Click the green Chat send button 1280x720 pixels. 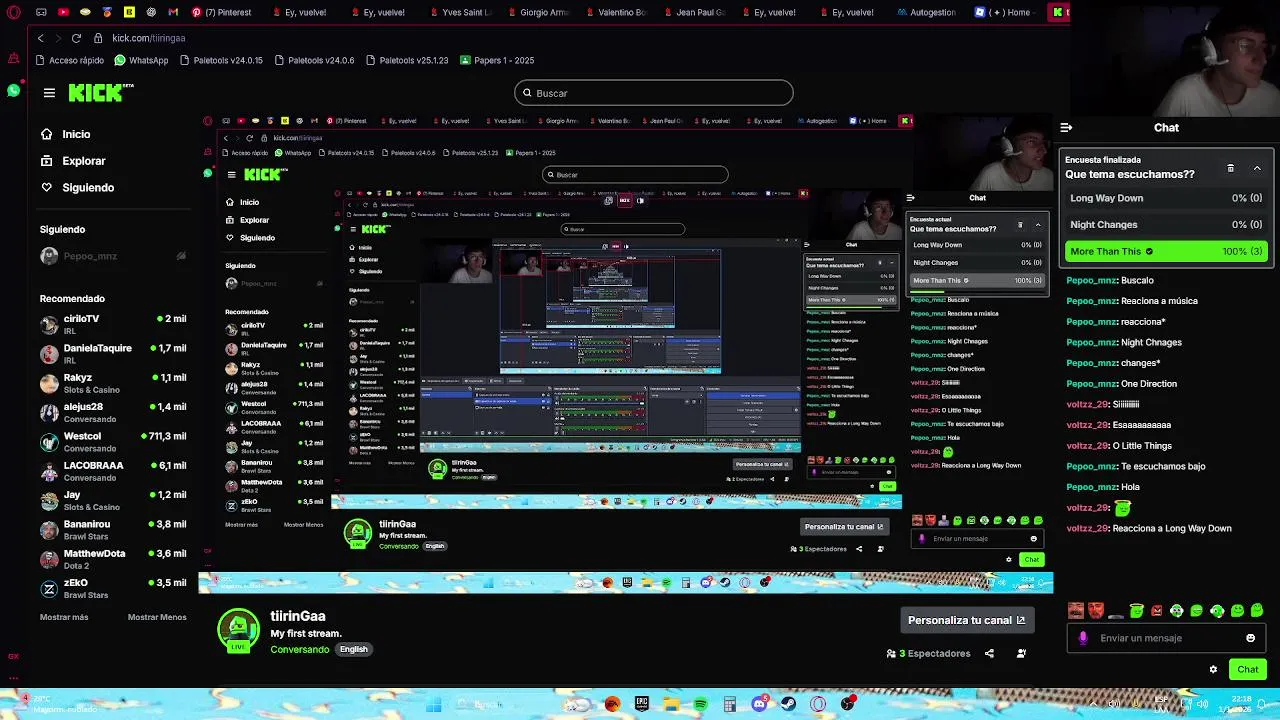1248,670
